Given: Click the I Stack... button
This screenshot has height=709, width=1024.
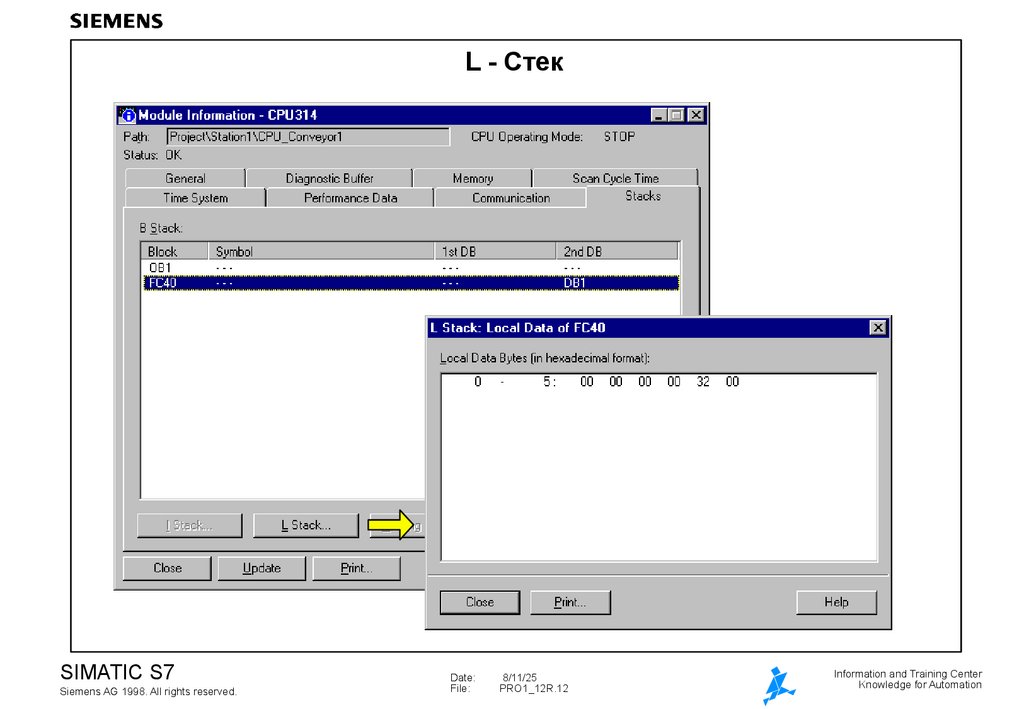Looking at the screenshot, I should coord(189,526).
